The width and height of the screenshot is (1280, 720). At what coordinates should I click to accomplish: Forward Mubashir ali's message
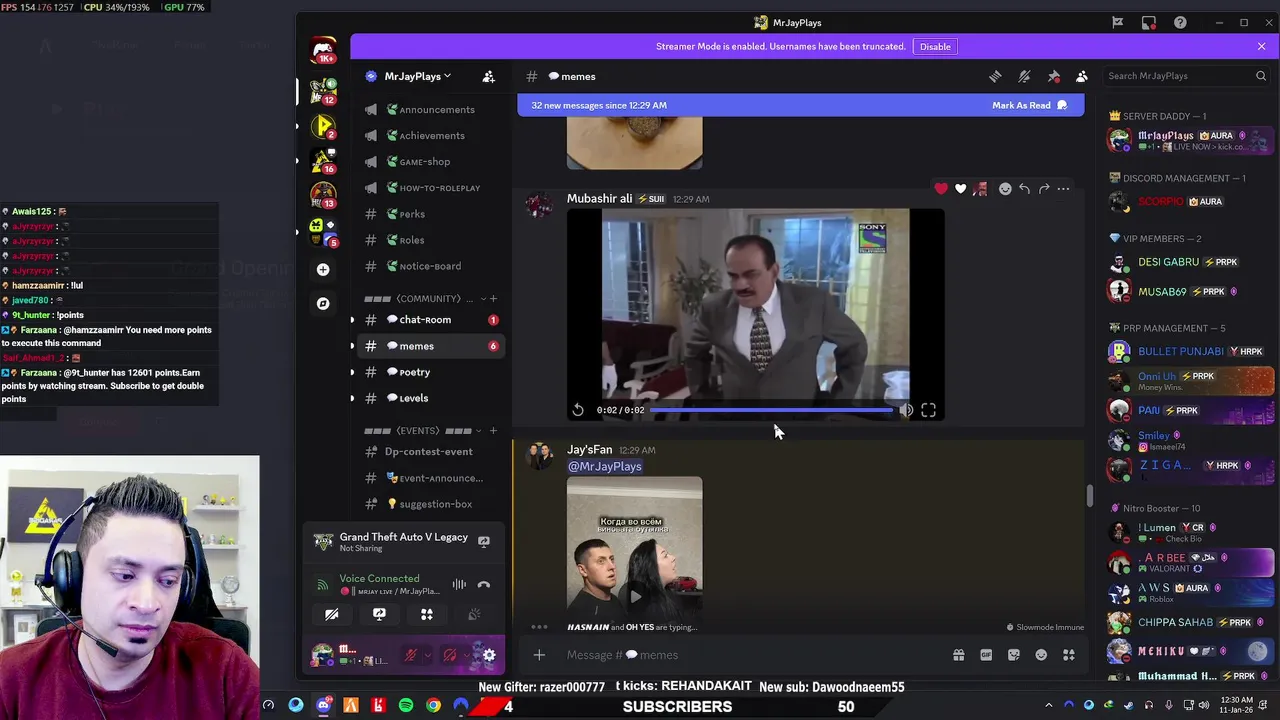tap(1044, 189)
